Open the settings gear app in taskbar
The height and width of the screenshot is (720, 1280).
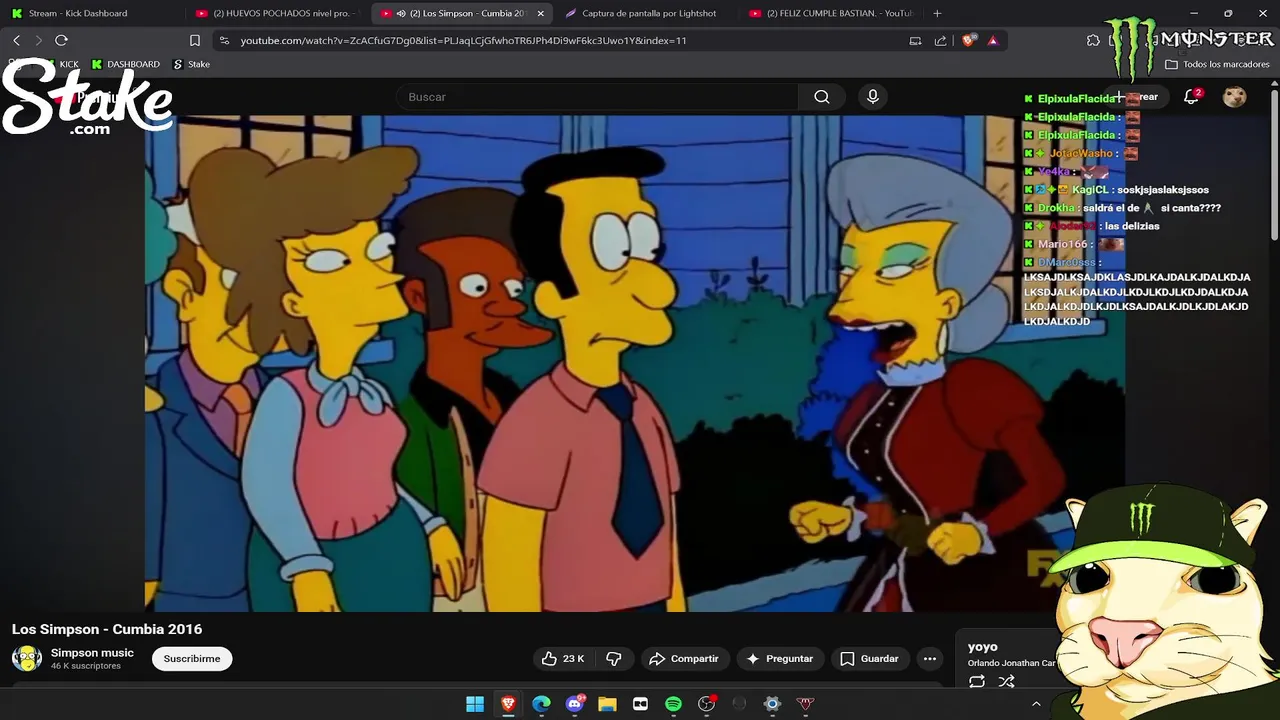tap(772, 704)
